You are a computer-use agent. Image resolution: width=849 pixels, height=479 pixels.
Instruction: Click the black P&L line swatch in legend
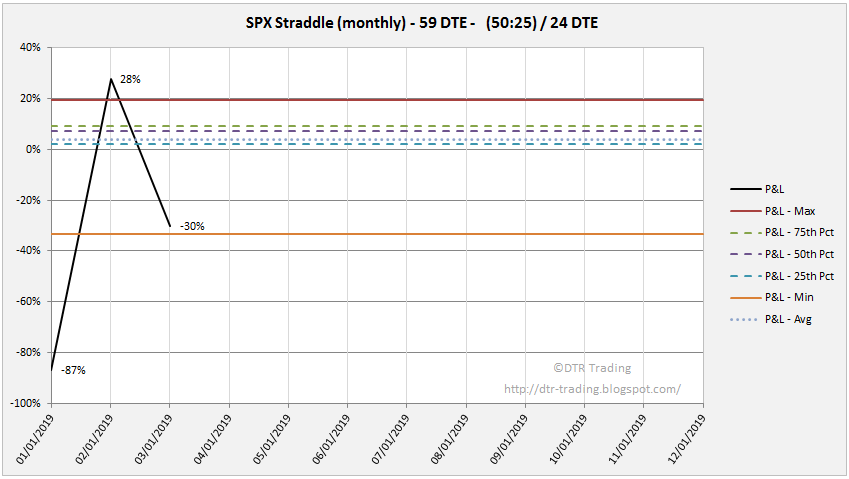pos(745,189)
